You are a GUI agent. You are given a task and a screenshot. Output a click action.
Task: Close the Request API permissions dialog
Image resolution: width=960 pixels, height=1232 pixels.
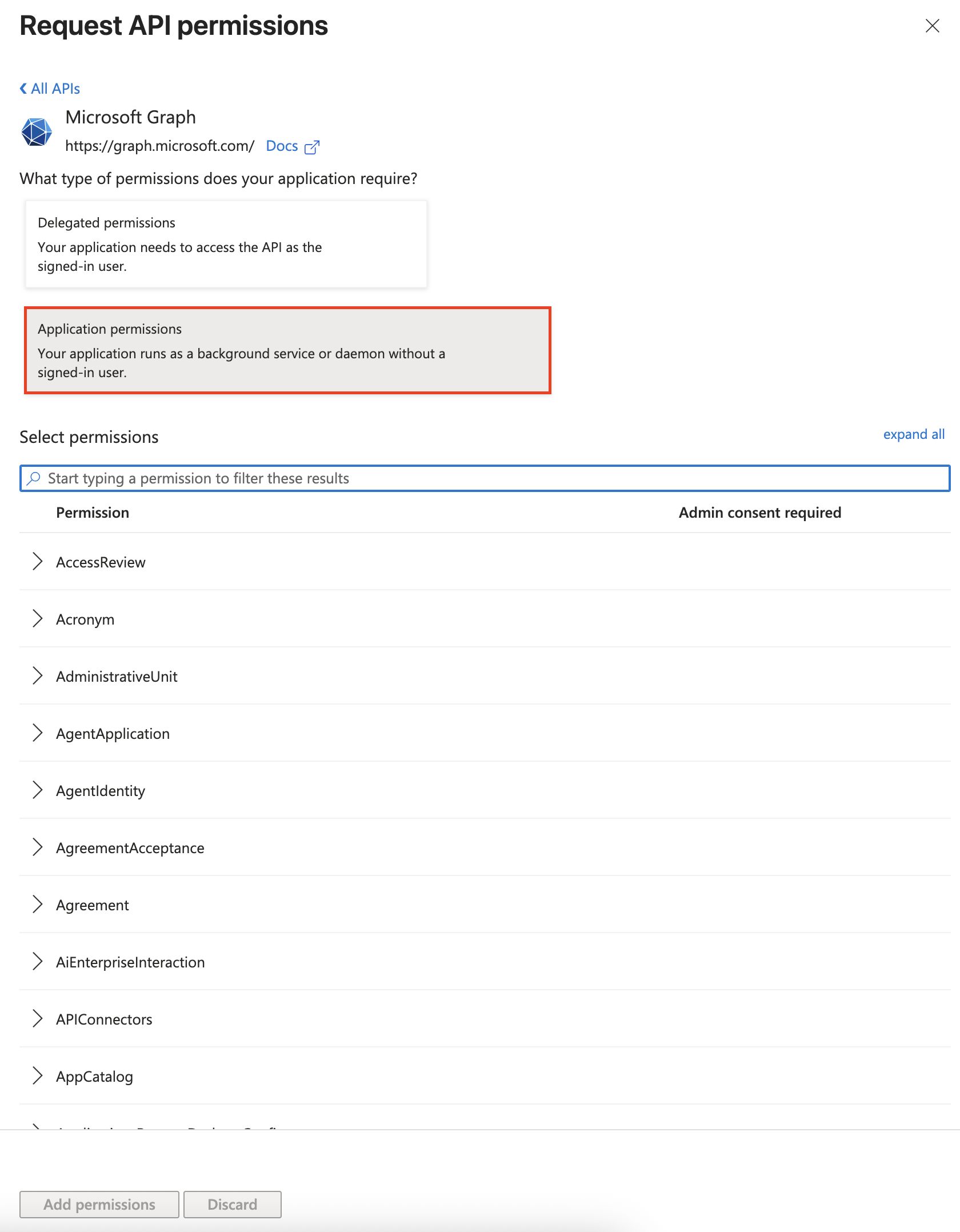[934, 25]
